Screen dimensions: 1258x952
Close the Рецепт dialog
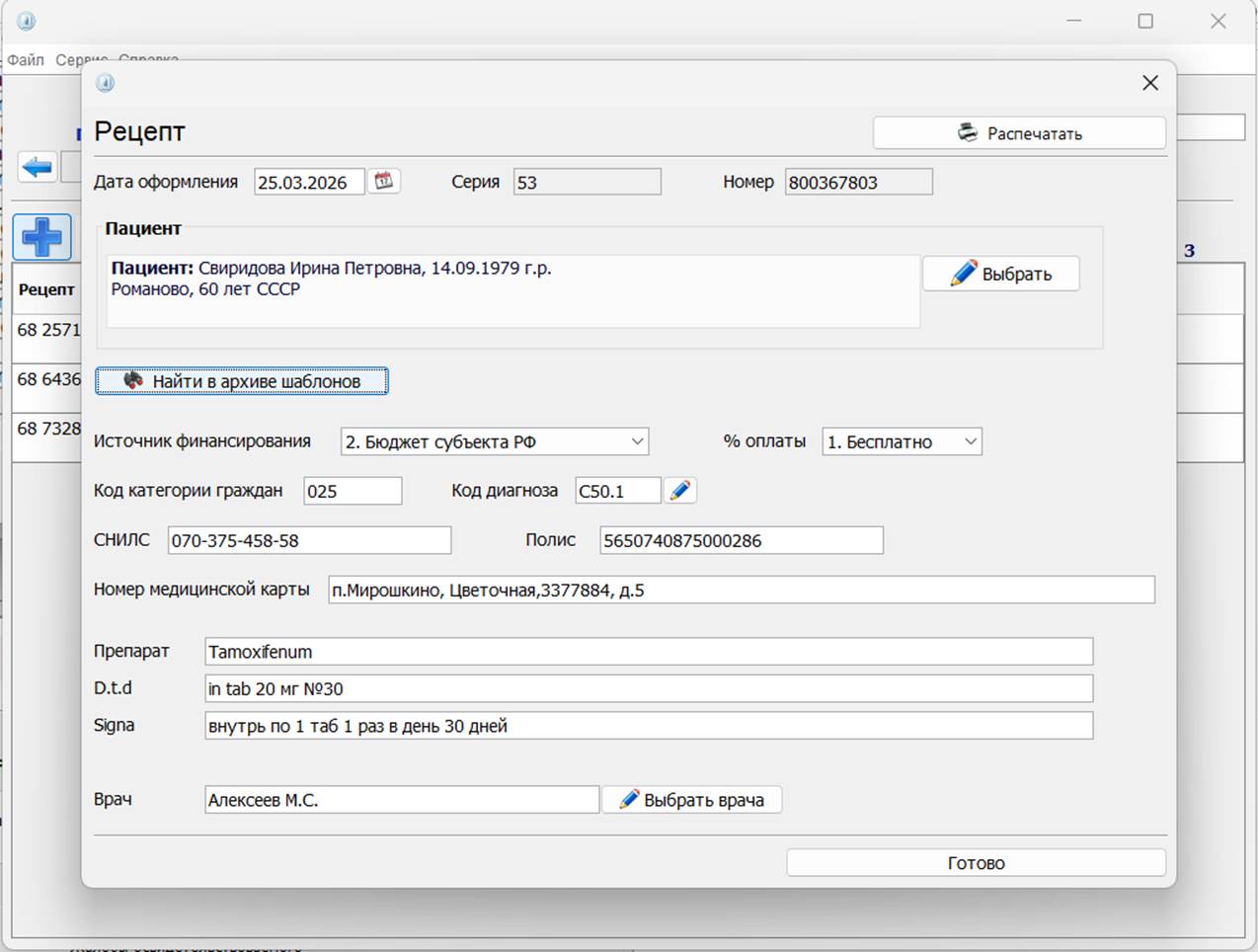1149,83
